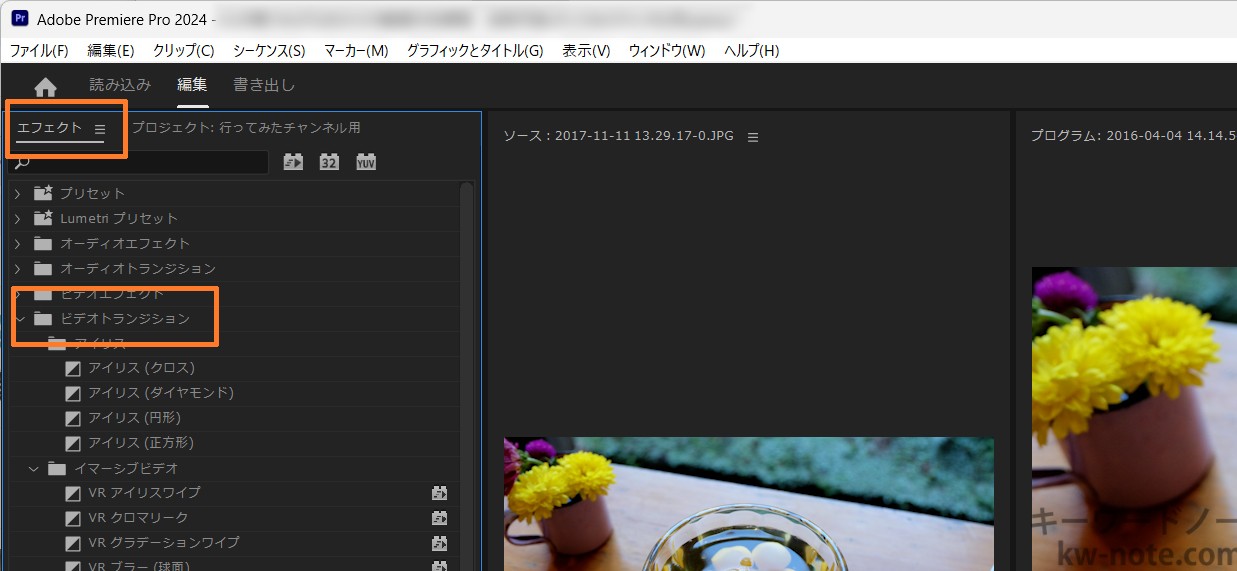Filter by YUV Effects icon
1237x571 pixels.
click(x=366, y=162)
